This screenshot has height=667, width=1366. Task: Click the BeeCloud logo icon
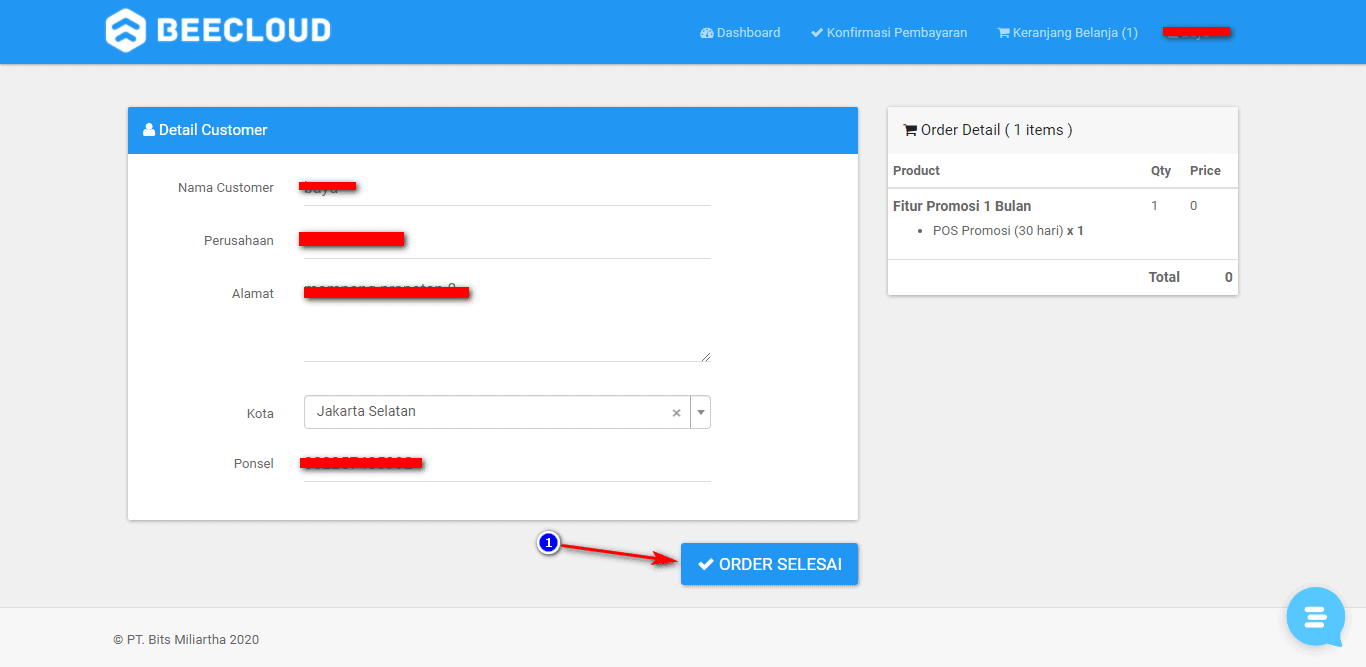click(x=126, y=30)
